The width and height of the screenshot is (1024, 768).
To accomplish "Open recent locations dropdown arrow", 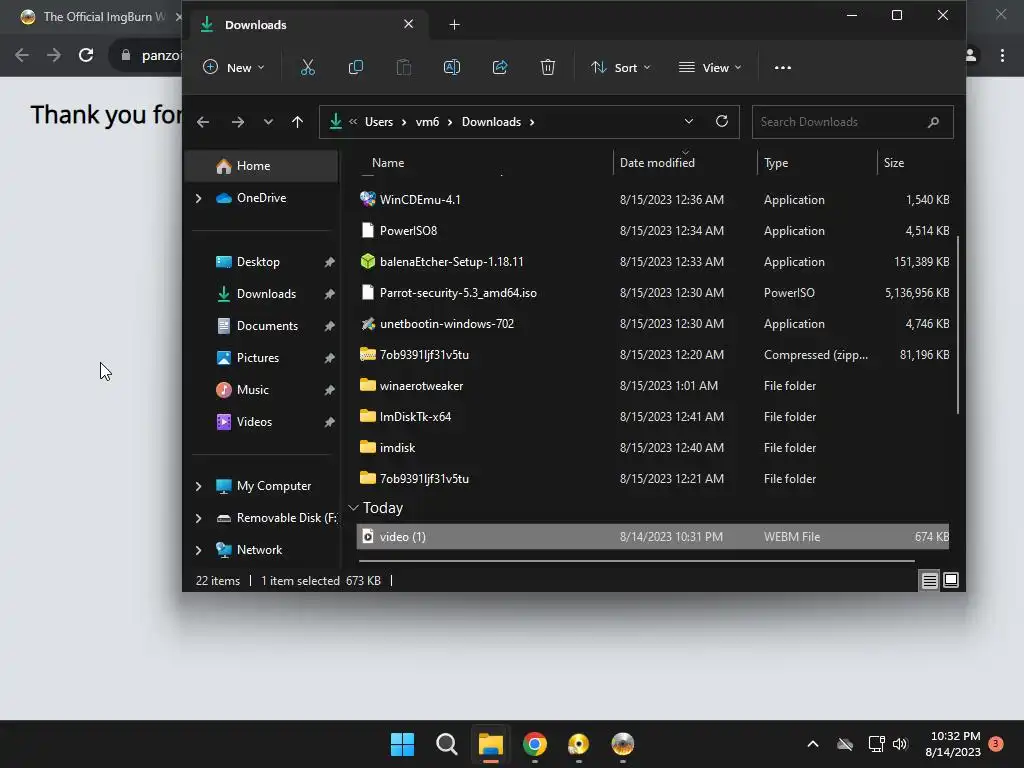I will 268,122.
